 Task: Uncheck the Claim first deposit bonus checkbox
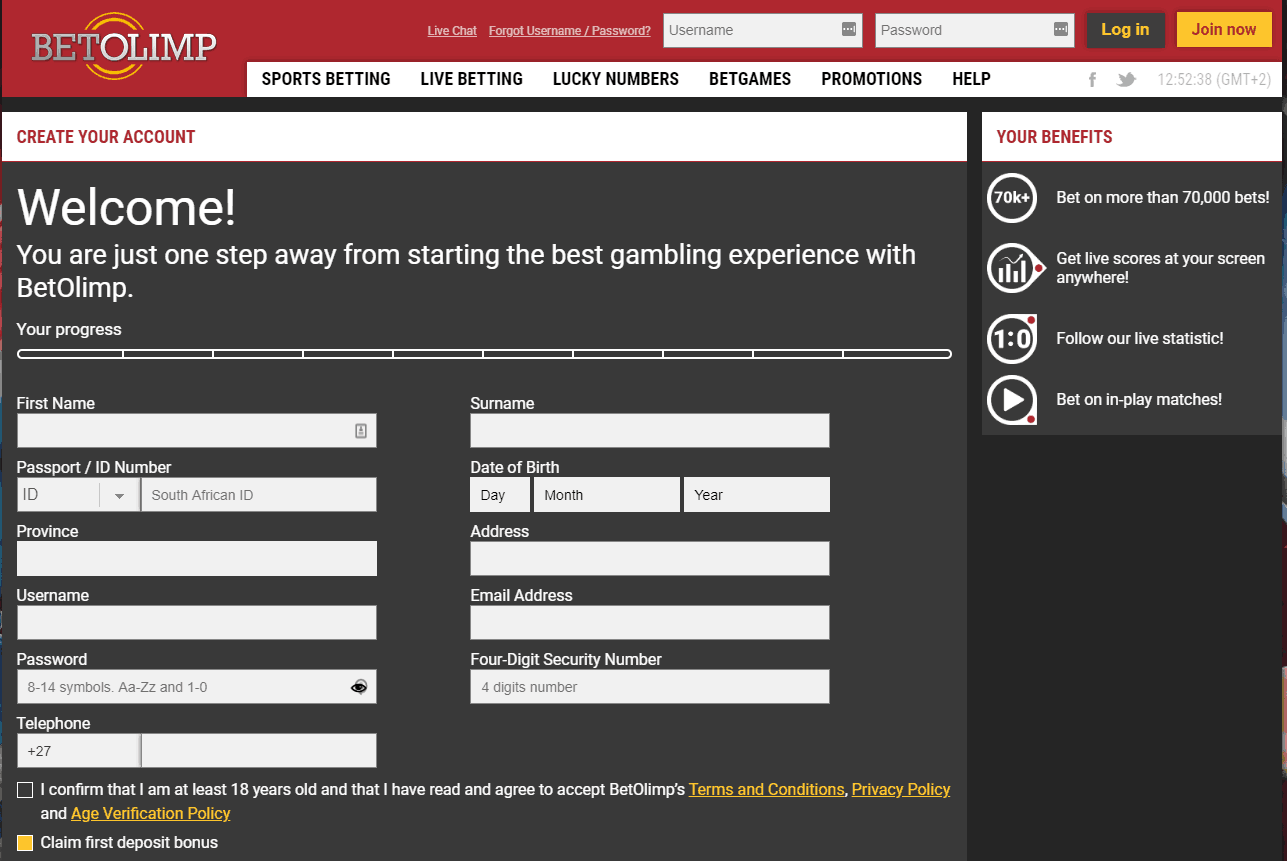coord(25,843)
